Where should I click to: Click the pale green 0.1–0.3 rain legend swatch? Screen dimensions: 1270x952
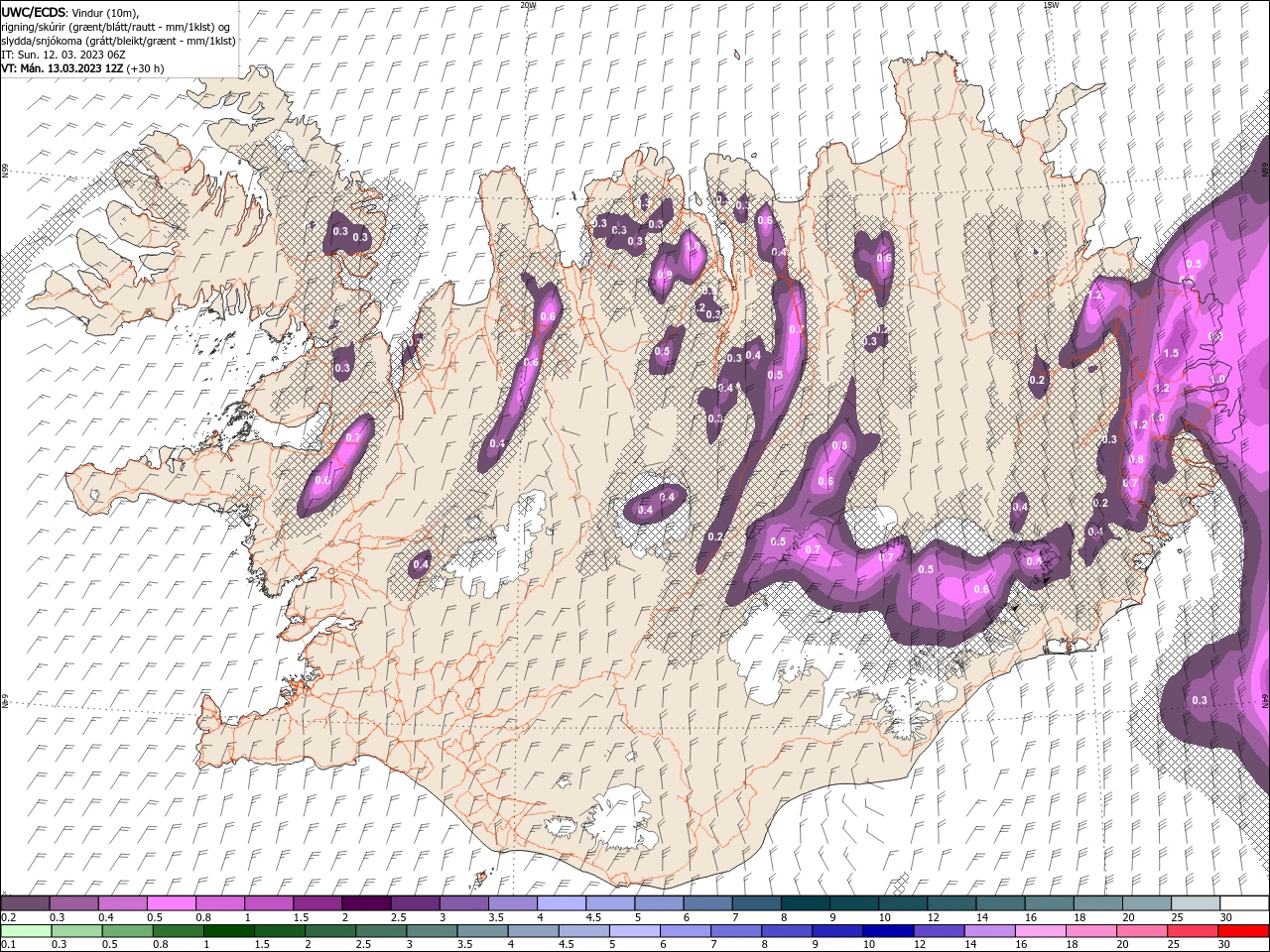[x=26, y=931]
